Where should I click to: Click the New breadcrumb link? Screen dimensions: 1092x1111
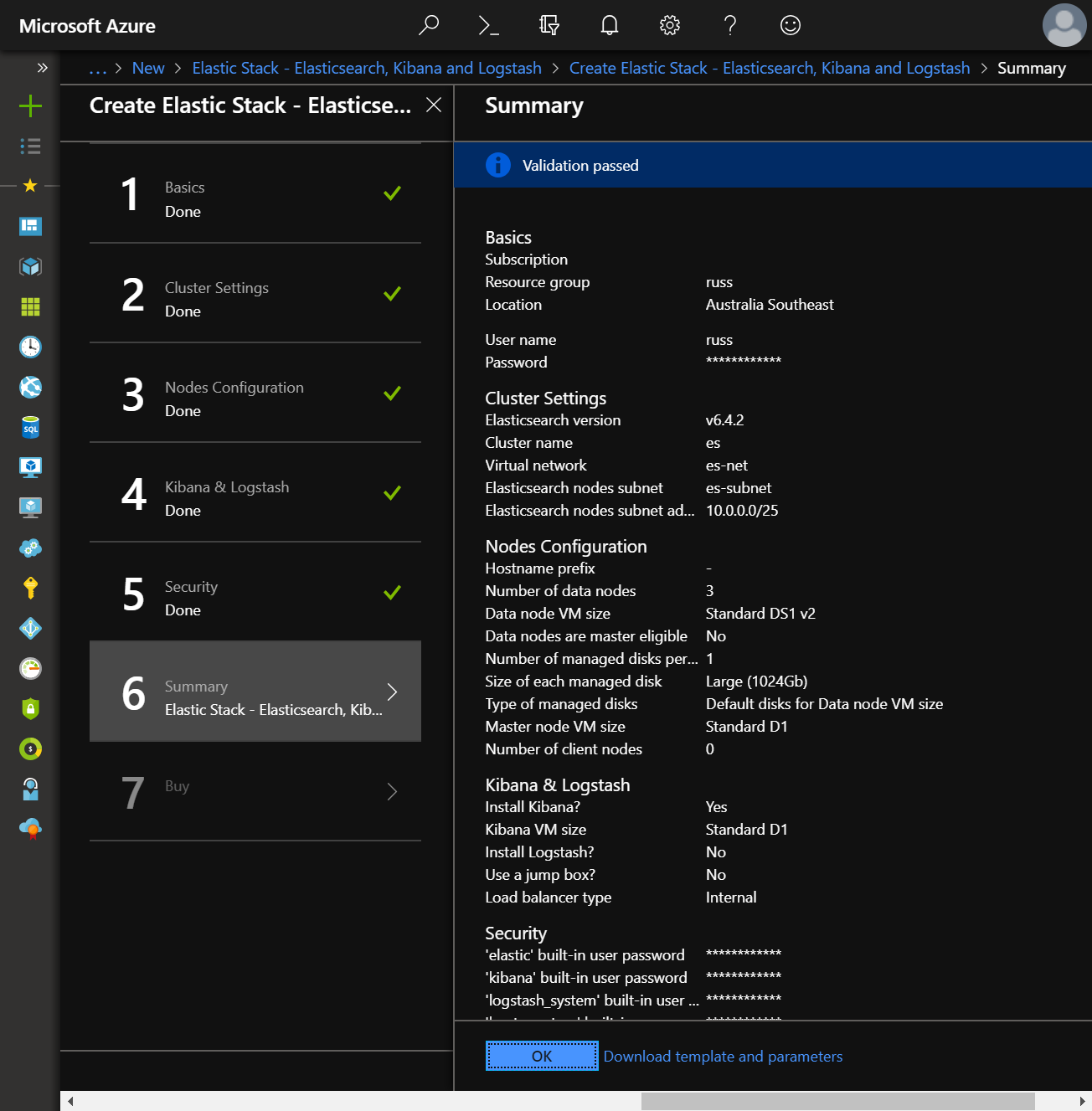click(148, 69)
